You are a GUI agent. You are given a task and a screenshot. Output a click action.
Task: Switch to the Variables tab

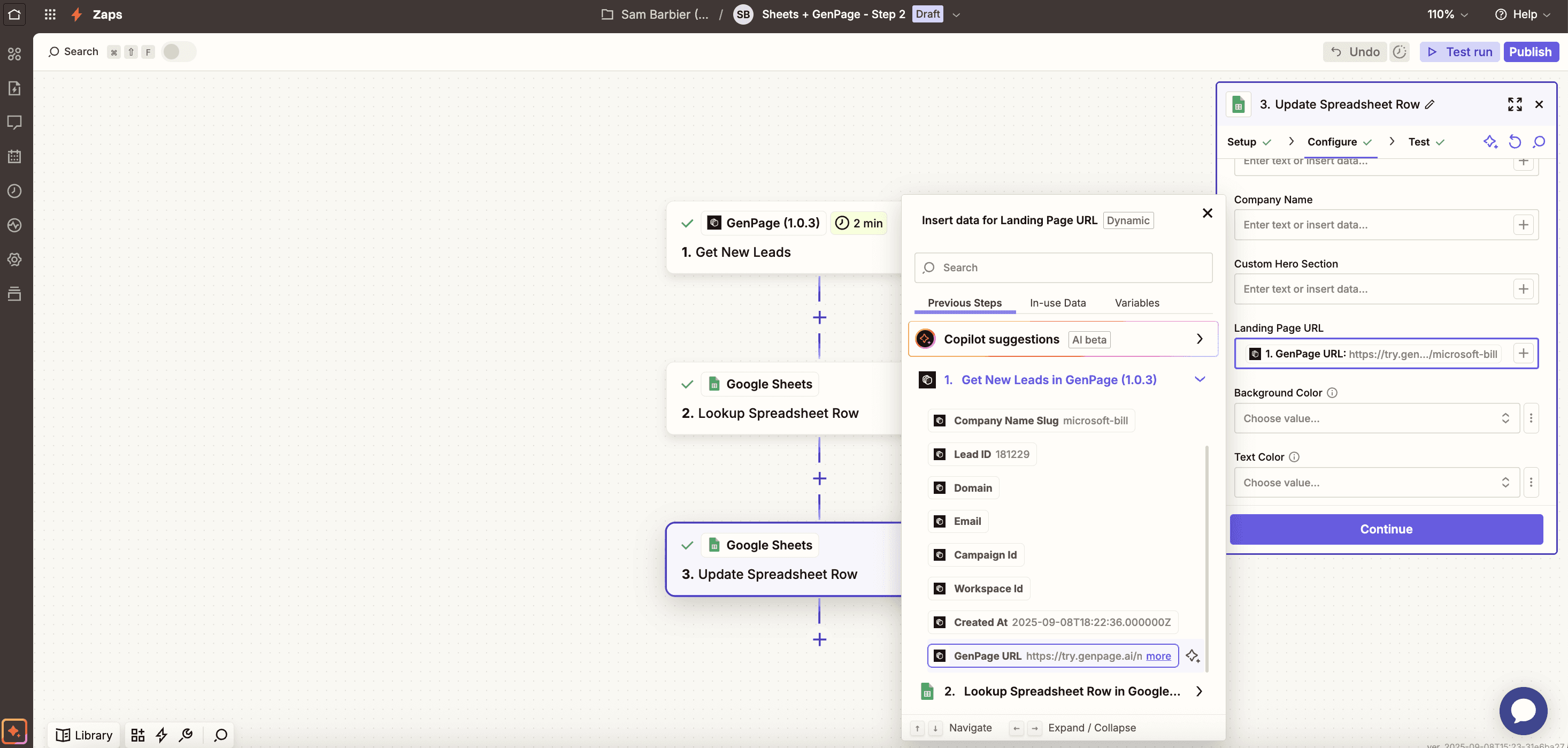(x=1136, y=303)
